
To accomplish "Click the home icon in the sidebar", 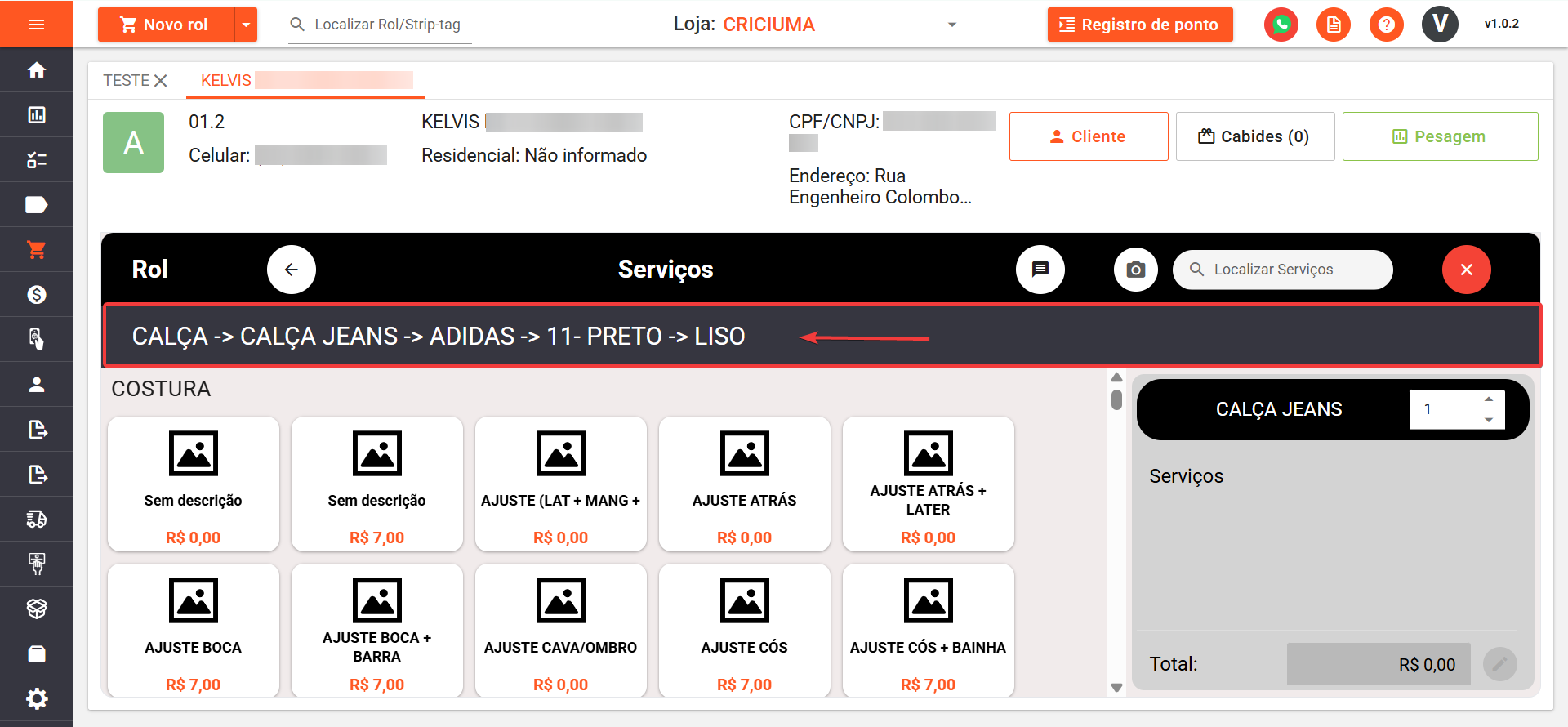I will coord(36,70).
